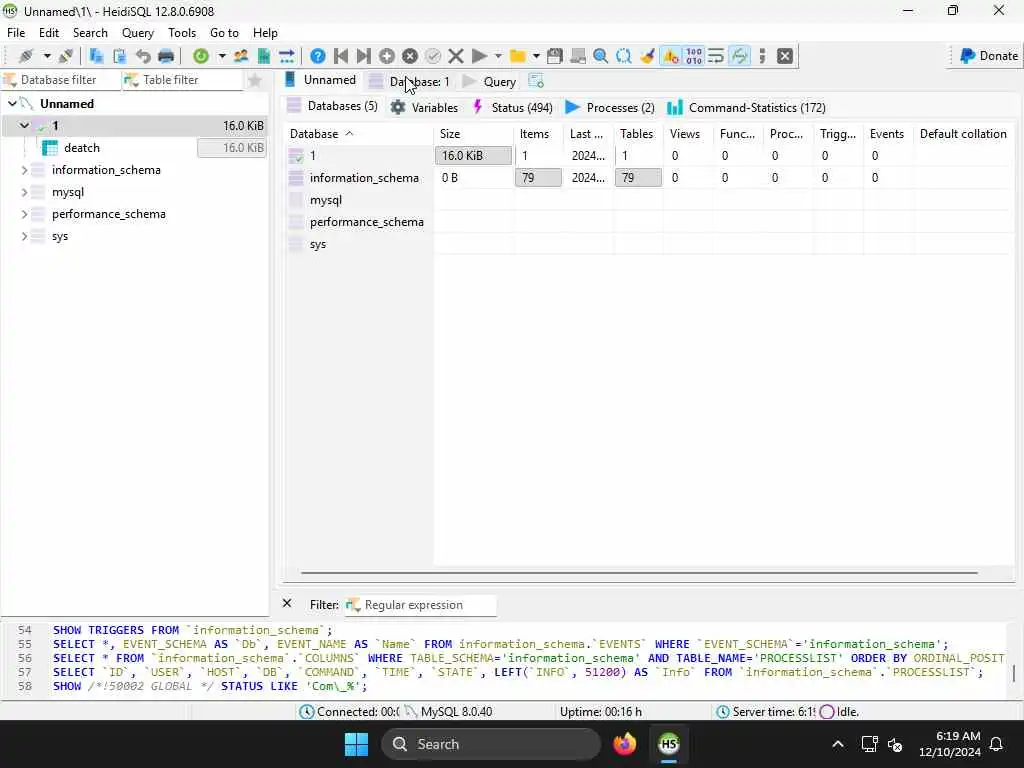Click the Help question mark icon
Viewport: 1024px width, 768px height.
click(x=317, y=56)
